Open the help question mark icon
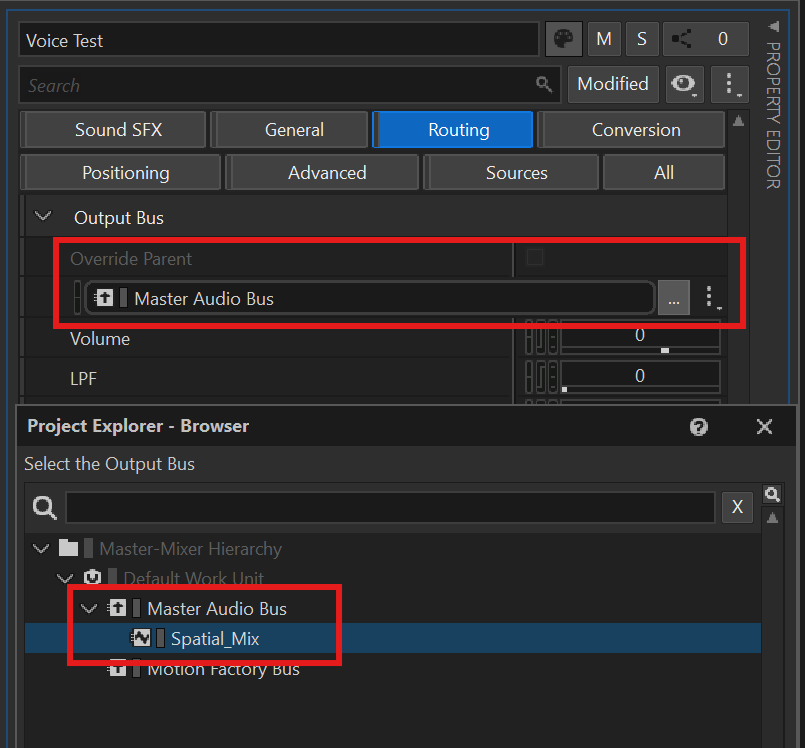 pyautogui.click(x=699, y=427)
